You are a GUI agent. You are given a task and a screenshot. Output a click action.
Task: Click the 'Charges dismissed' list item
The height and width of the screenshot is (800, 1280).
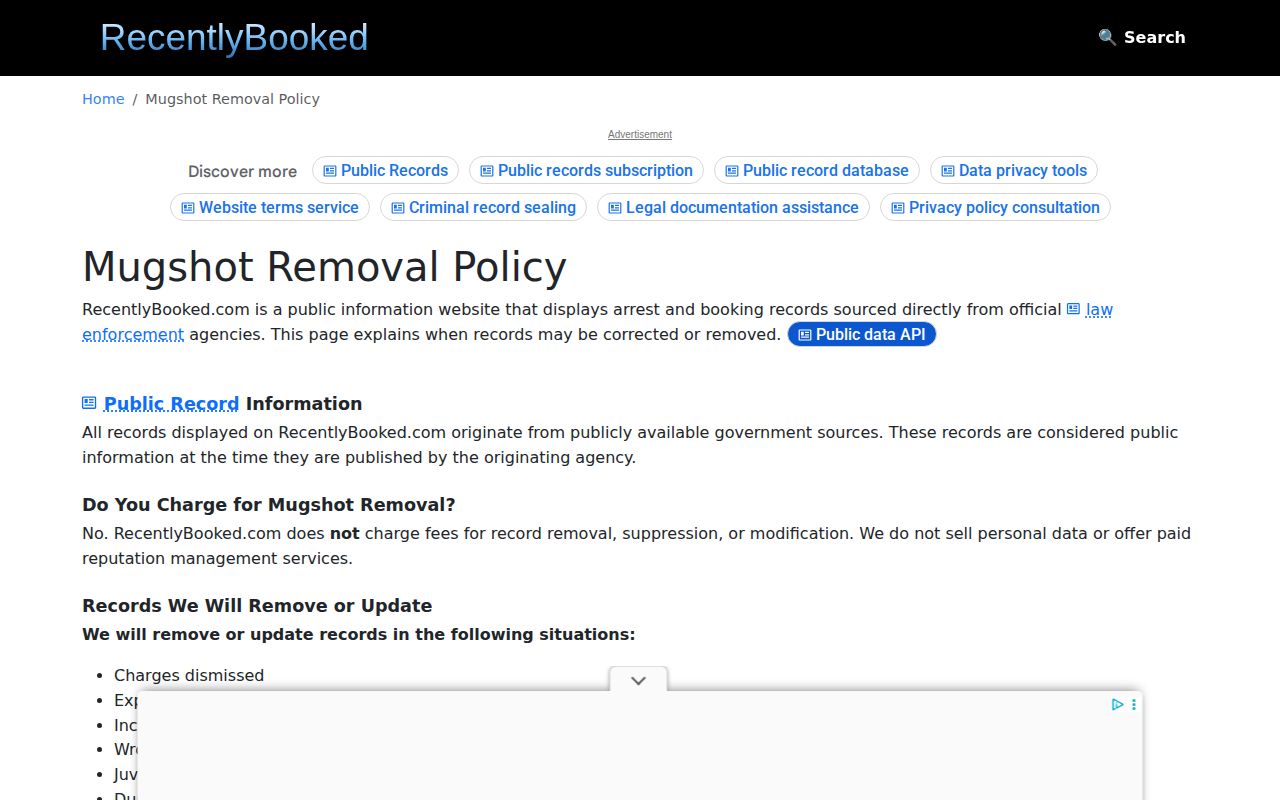[189, 675]
